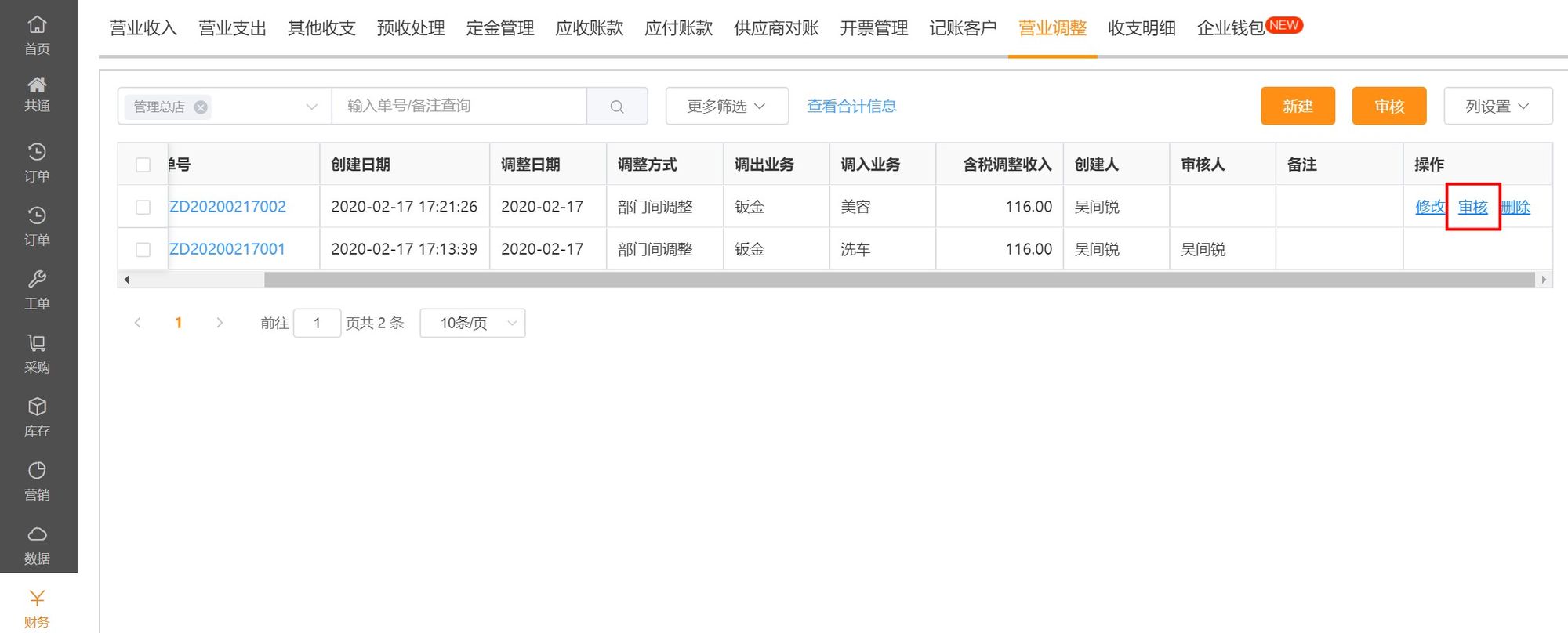Click the orange 审核 toolbar button

(1389, 107)
